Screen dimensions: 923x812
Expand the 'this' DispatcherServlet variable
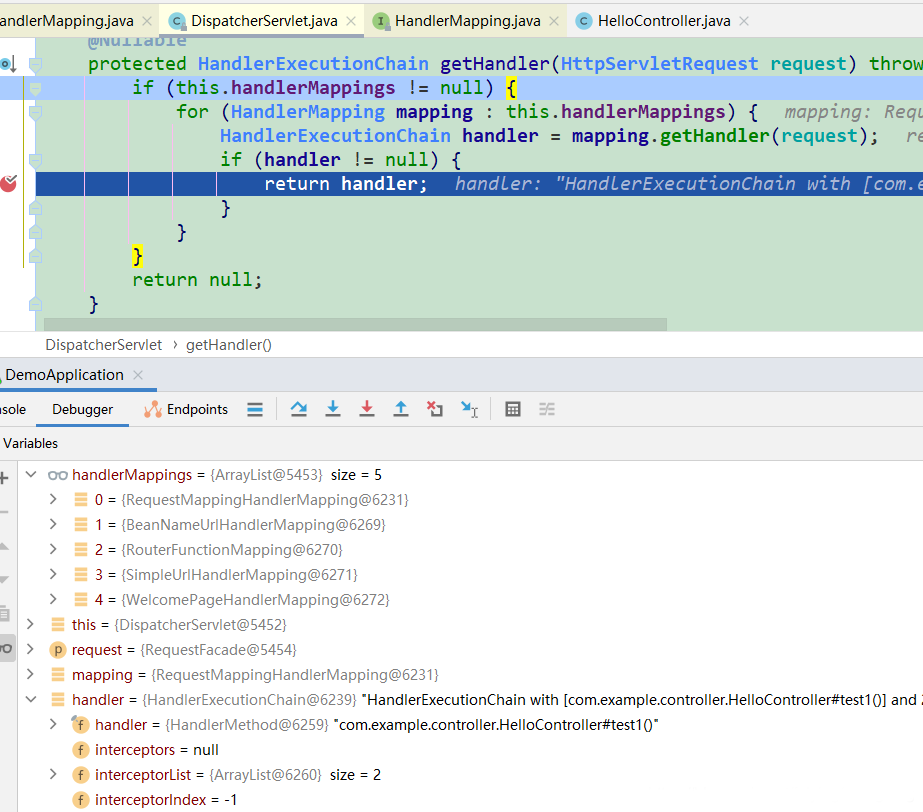click(x=30, y=624)
